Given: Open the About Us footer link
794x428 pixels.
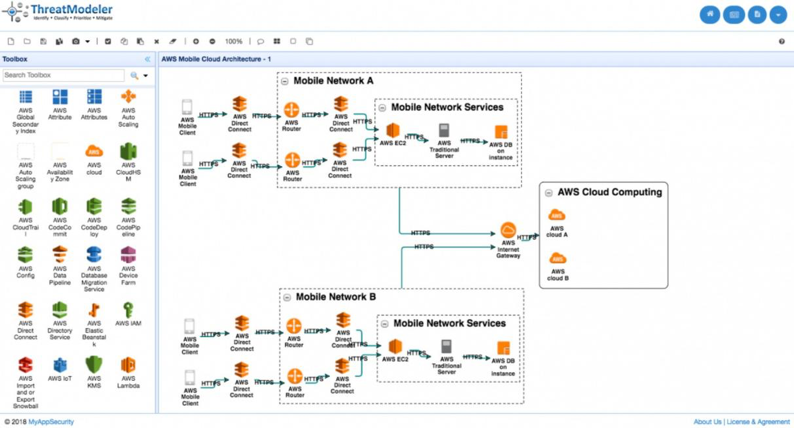Looking at the screenshot, I should coord(707,421).
